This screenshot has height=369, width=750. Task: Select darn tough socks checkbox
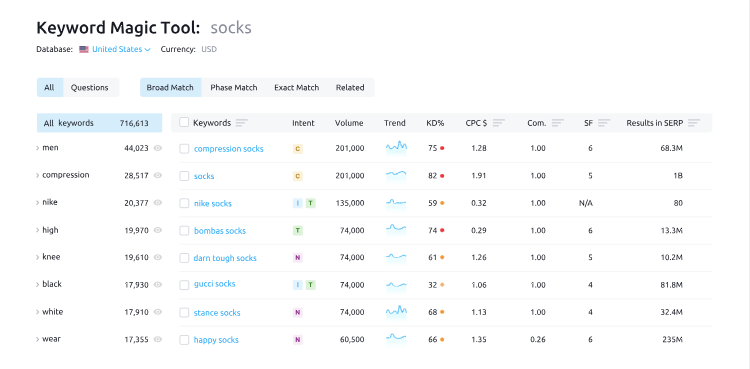[184, 258]
